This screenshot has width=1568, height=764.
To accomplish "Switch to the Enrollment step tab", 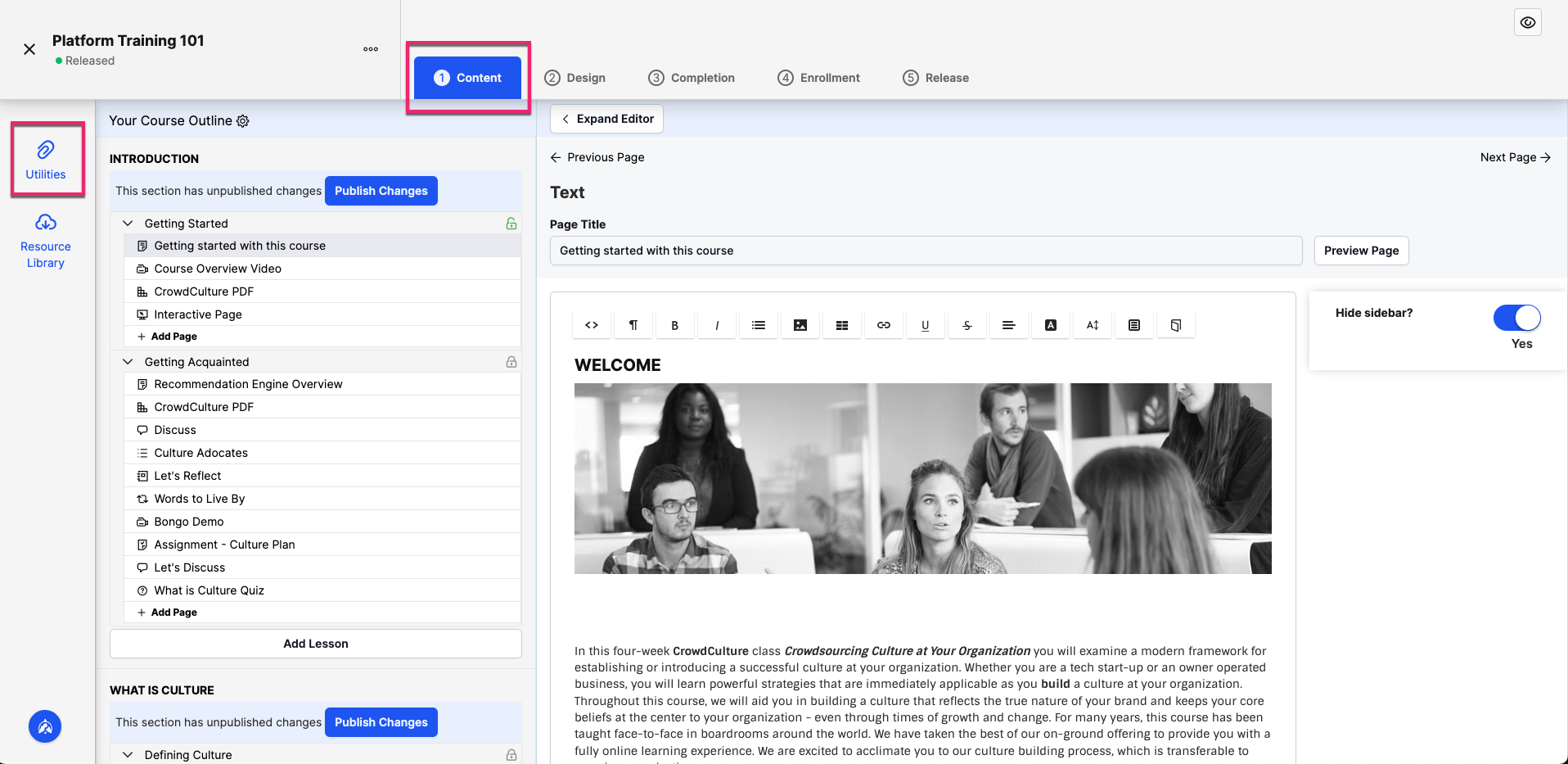I will [818, 78].
